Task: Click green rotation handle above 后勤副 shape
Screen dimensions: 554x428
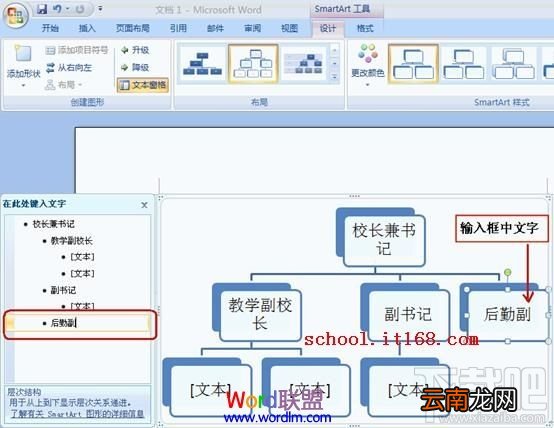Action: 508,272
